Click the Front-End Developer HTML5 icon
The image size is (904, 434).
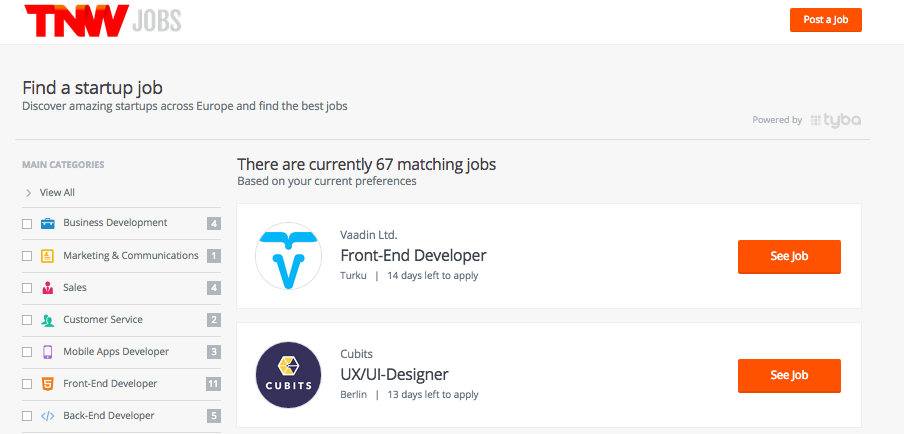[47, 384]
